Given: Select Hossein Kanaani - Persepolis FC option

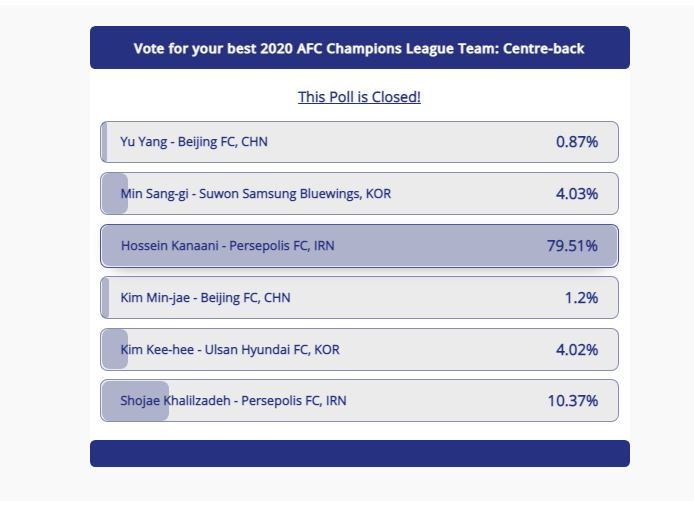Looking at the screenshot, I should tap(227, 246).
